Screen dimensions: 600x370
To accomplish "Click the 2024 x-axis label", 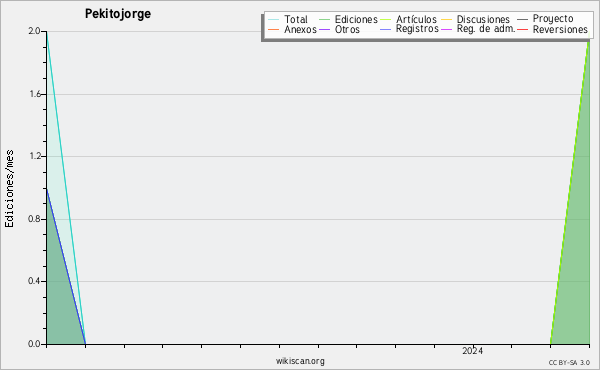I will click(472, 351).
